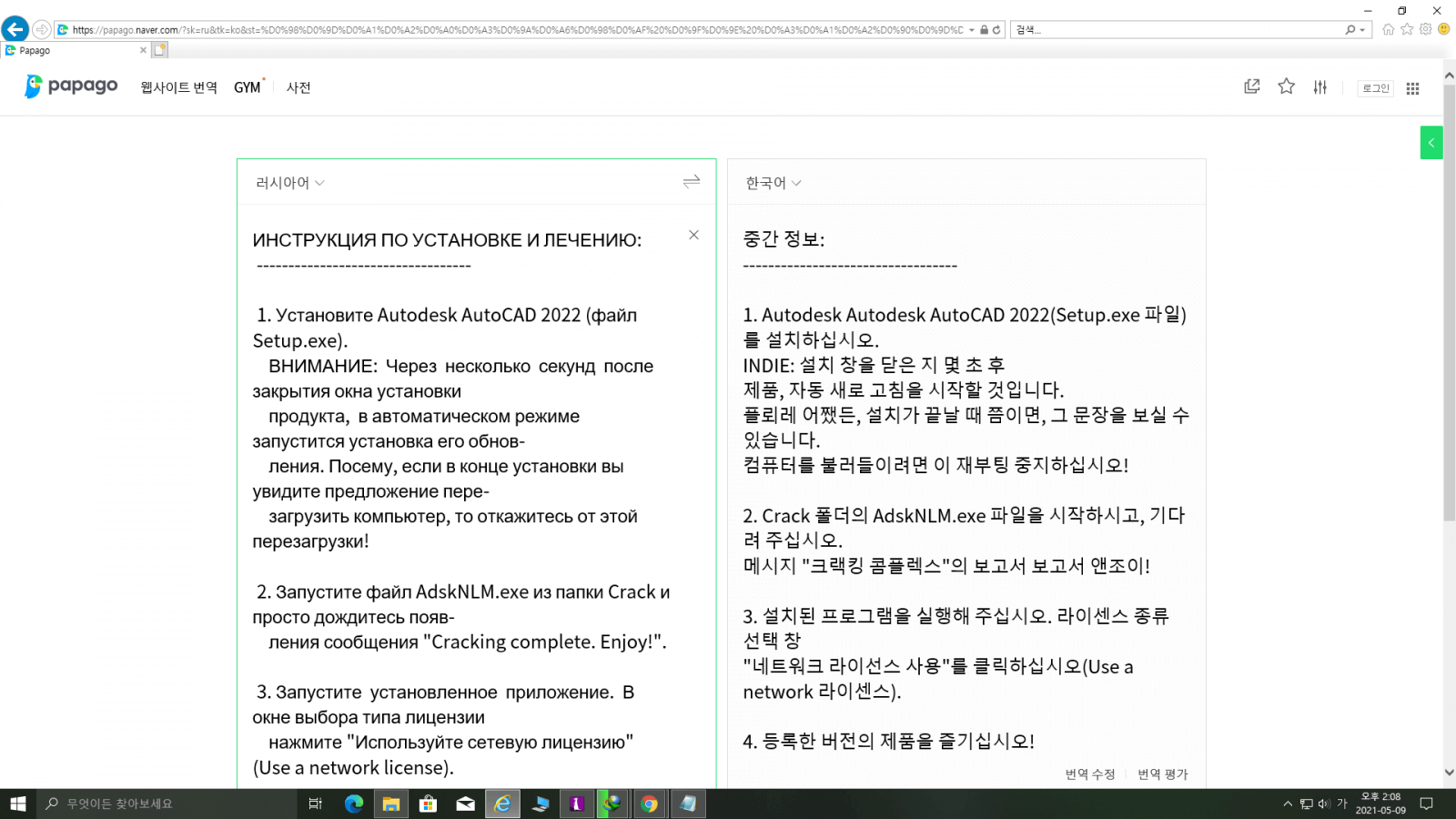
Task: Refresh the page in address bar
Action: tap(996, 30)
